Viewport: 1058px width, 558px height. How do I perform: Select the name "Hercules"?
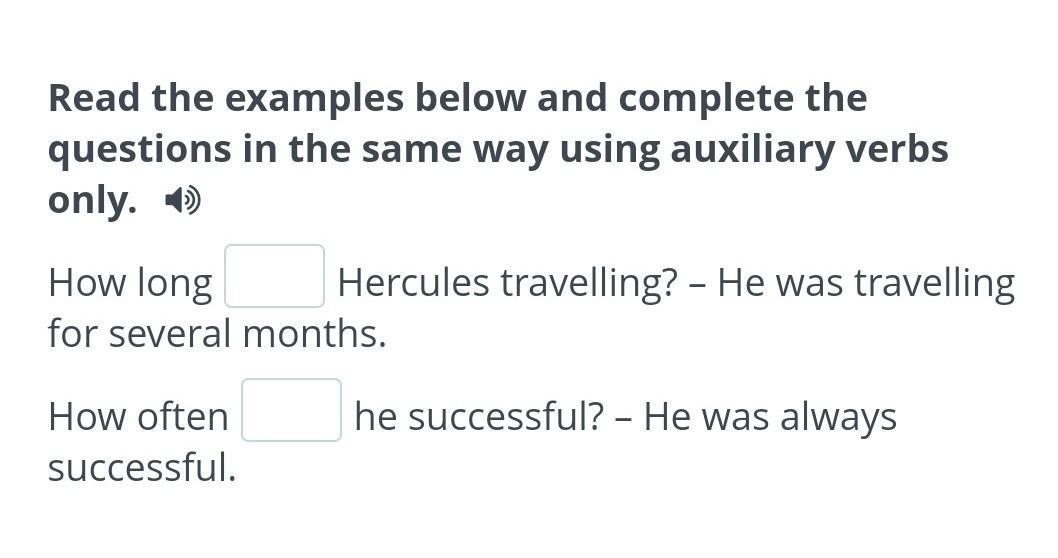tap(413, 284)
